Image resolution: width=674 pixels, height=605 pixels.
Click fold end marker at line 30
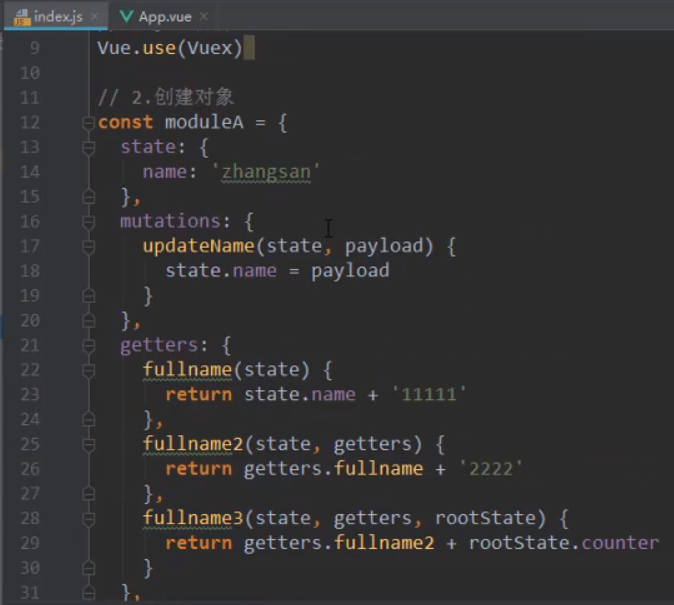[89, 568]
